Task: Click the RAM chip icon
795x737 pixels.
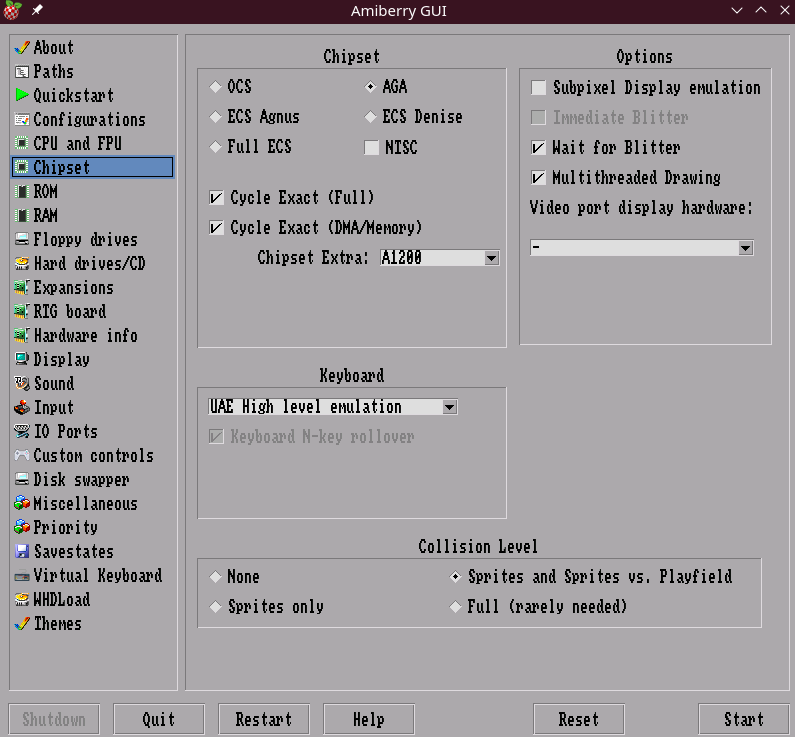Action: click(22, 215)
